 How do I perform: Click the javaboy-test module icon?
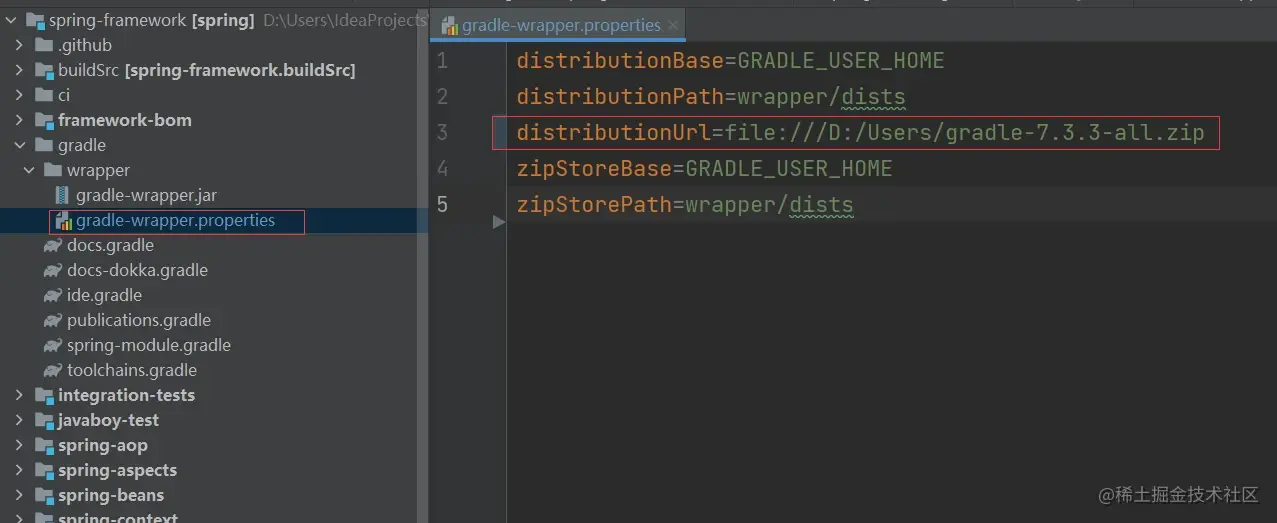pyautogui.click(x=43, y=420)
